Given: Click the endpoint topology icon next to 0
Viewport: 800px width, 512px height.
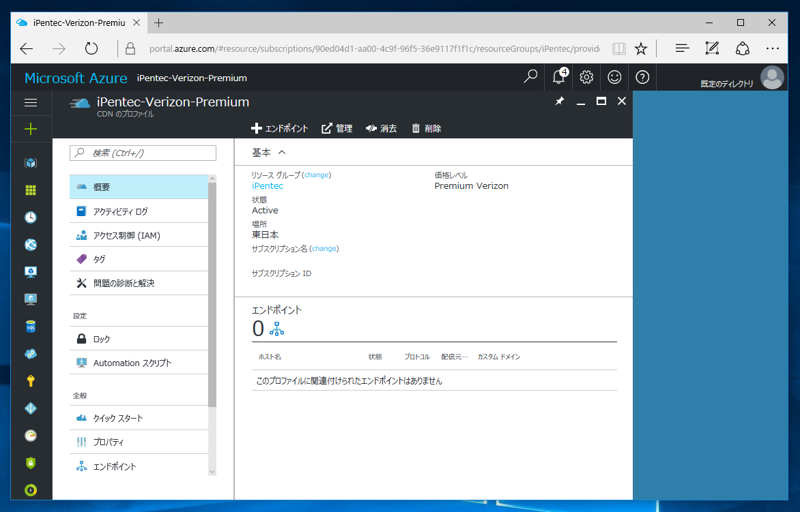Looking at the screenshot, I should click(277, 329).
